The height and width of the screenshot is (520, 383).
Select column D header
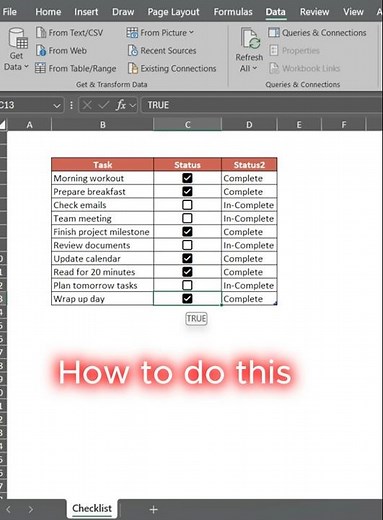(249, 125)
